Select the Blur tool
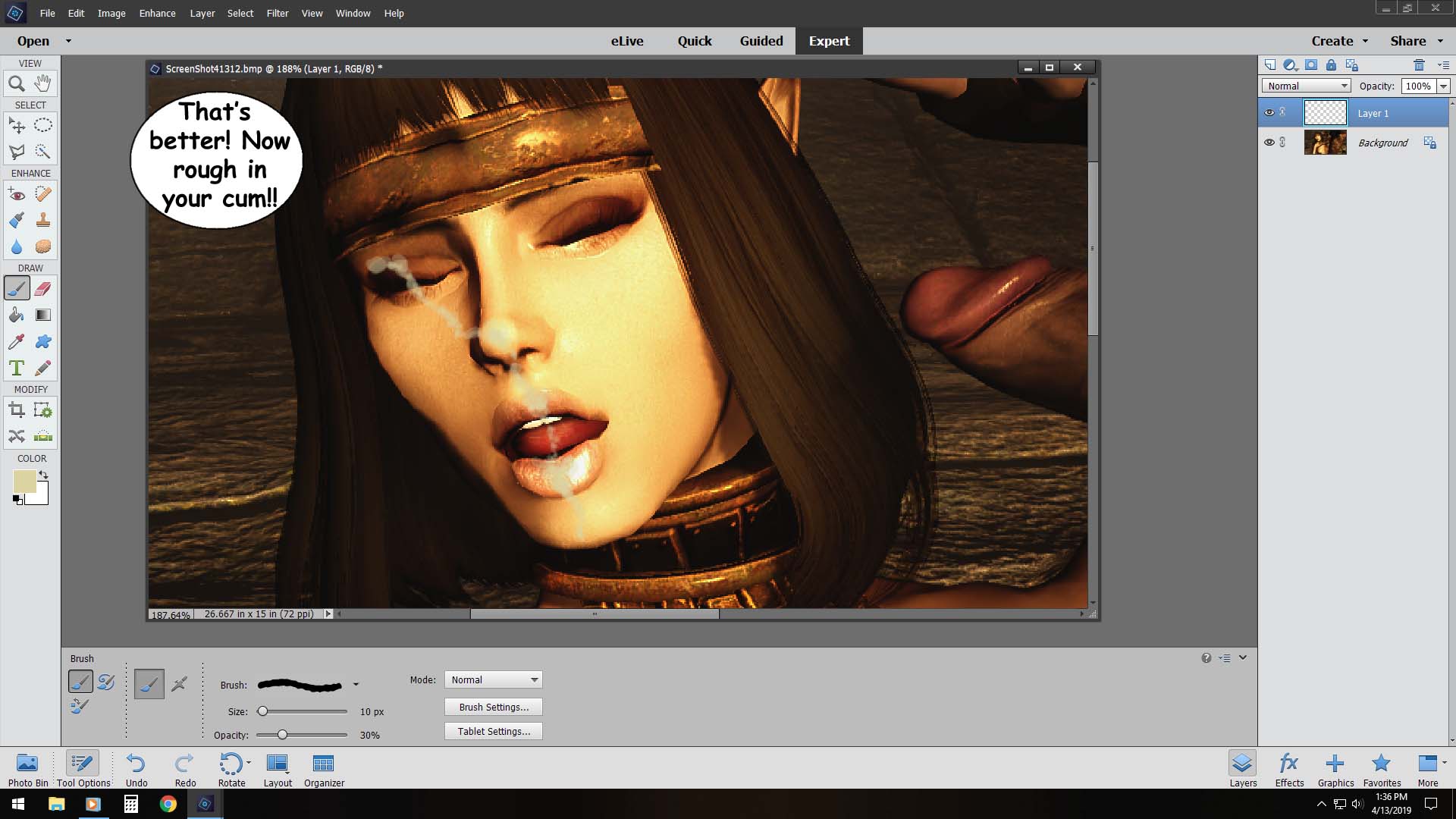Image resolution: width=1456 pixels, height=819 pixels. [x=17, y=246]
